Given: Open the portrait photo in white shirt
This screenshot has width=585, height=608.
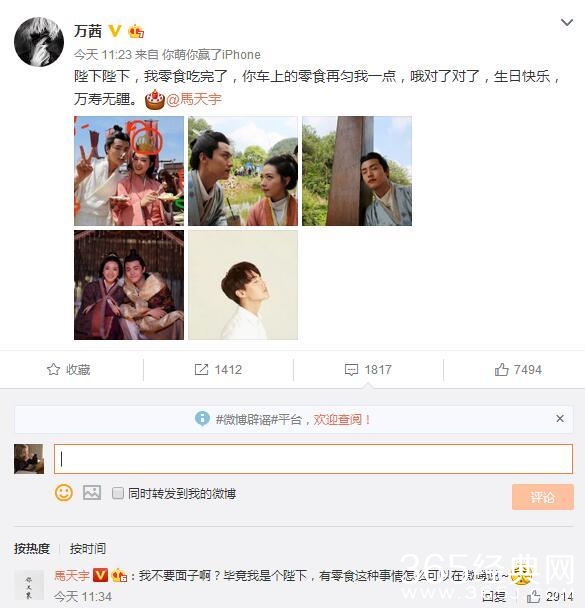Looking at the screenshot, I should coord(243,285).
